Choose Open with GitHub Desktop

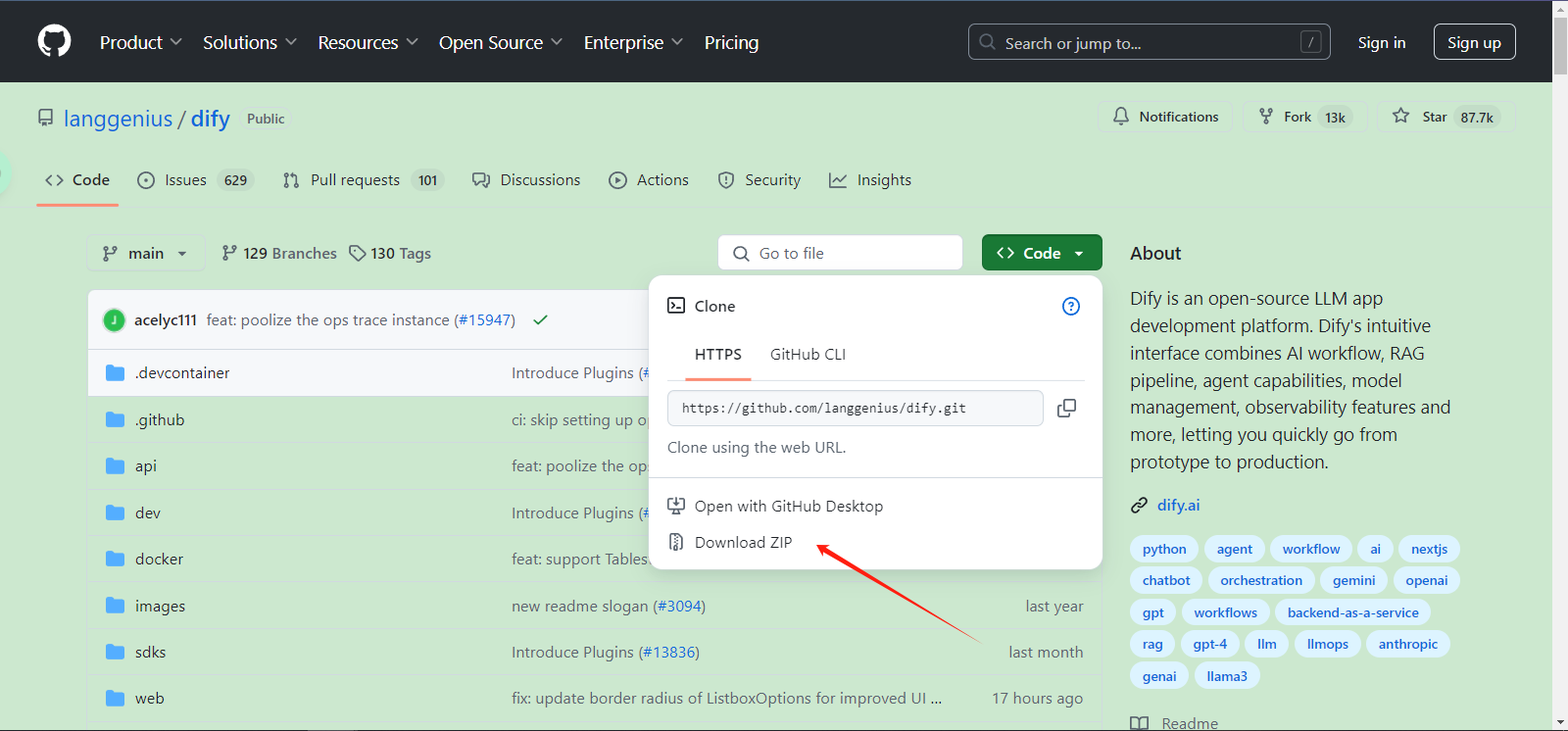click(x=788, y=507)
